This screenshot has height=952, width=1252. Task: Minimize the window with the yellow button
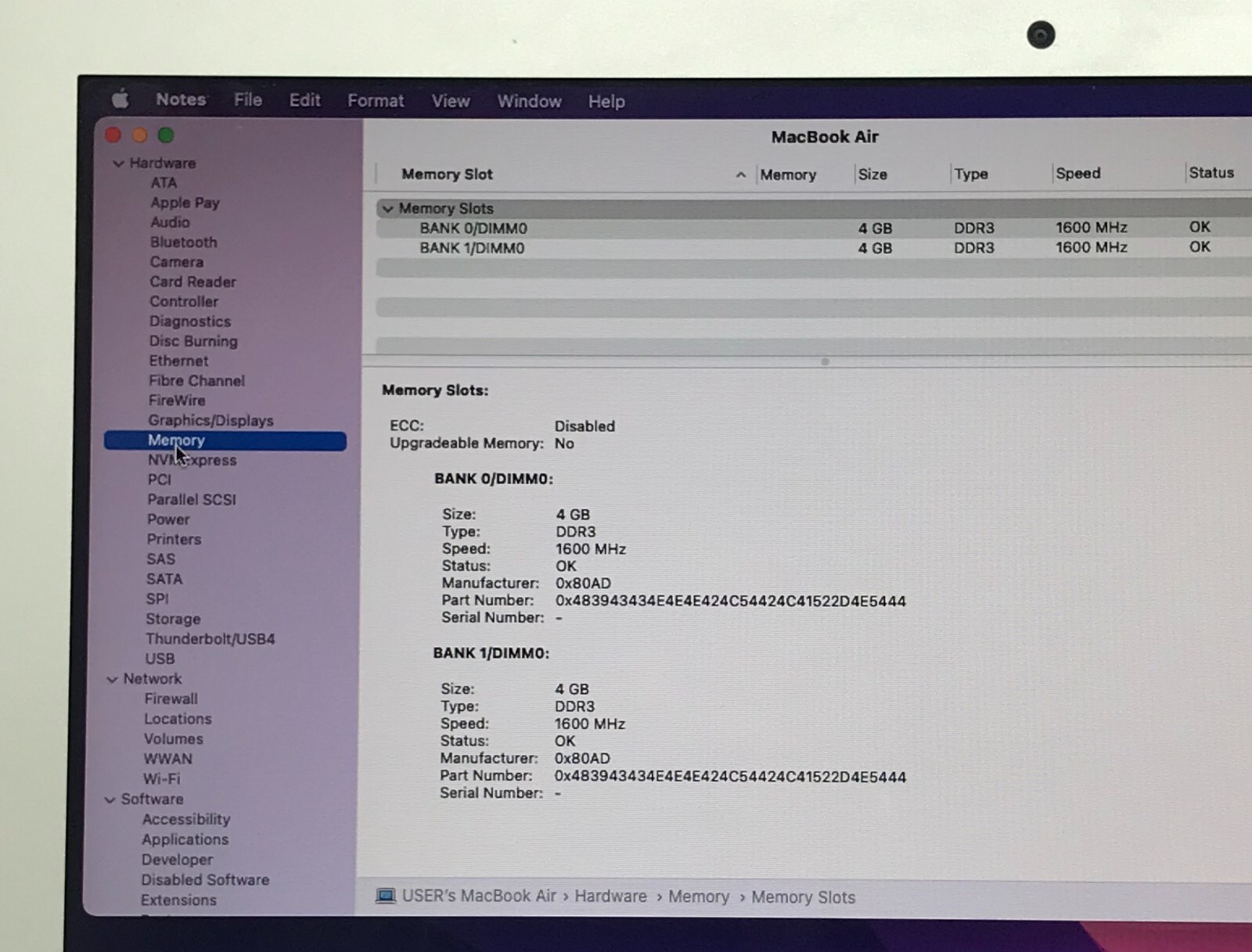139,135
